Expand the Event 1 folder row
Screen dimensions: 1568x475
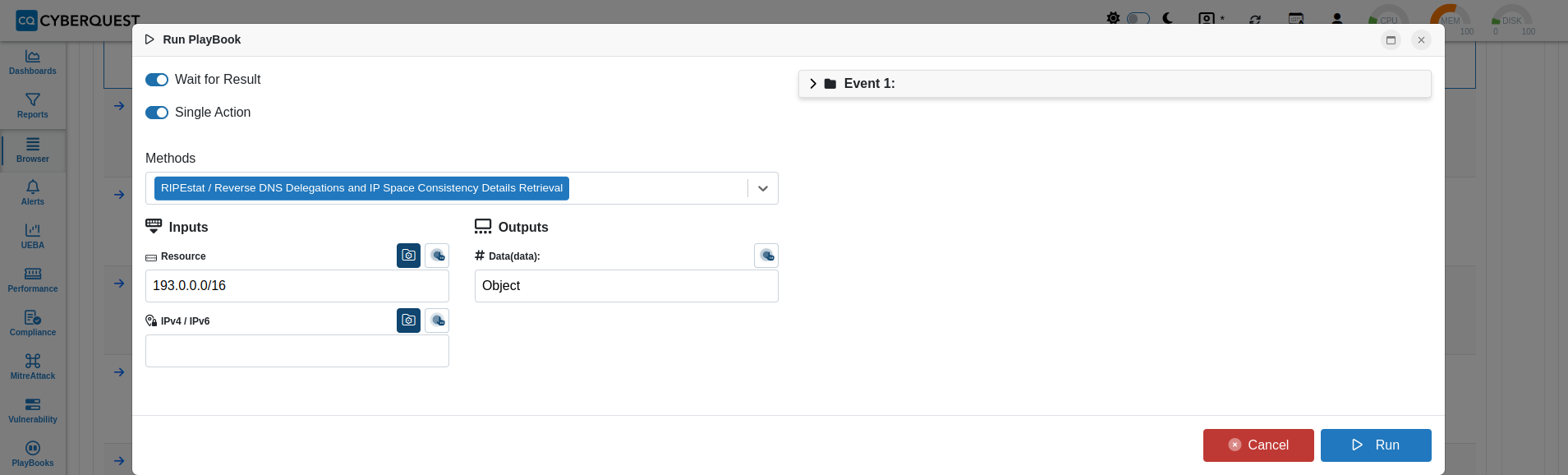1115,84
